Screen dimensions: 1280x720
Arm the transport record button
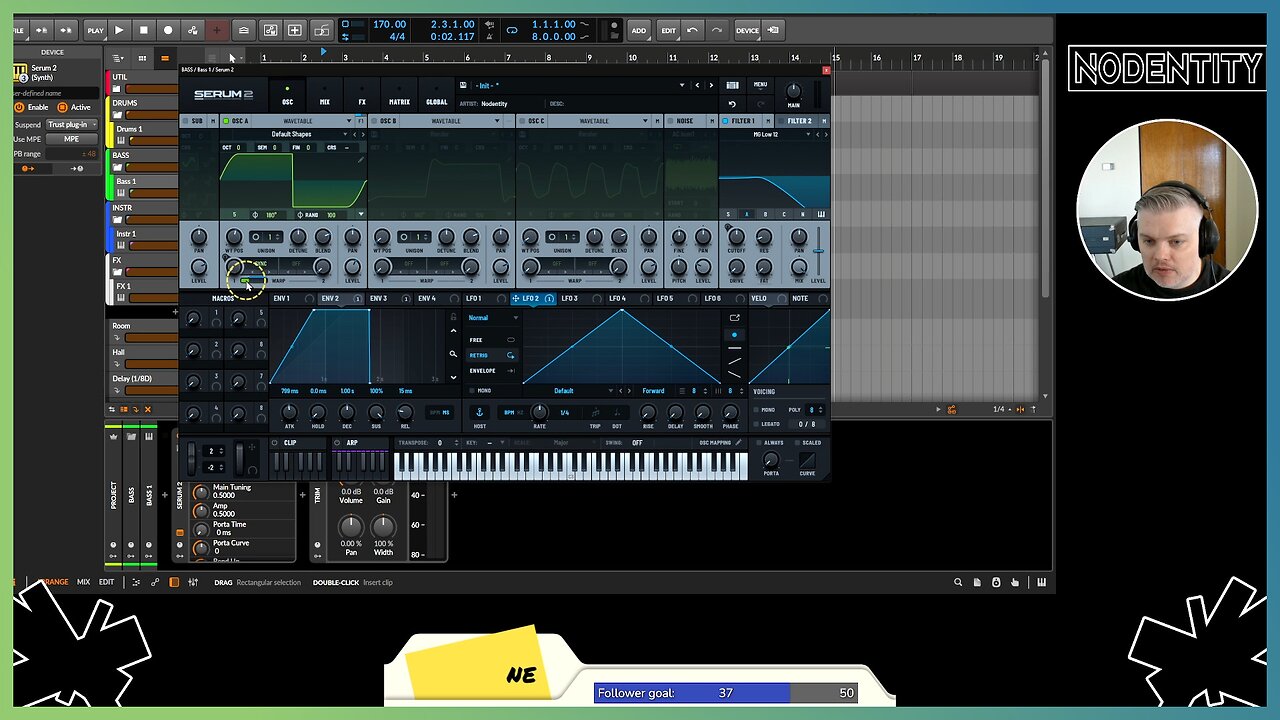pyautogui.click(x=168, y=30)
